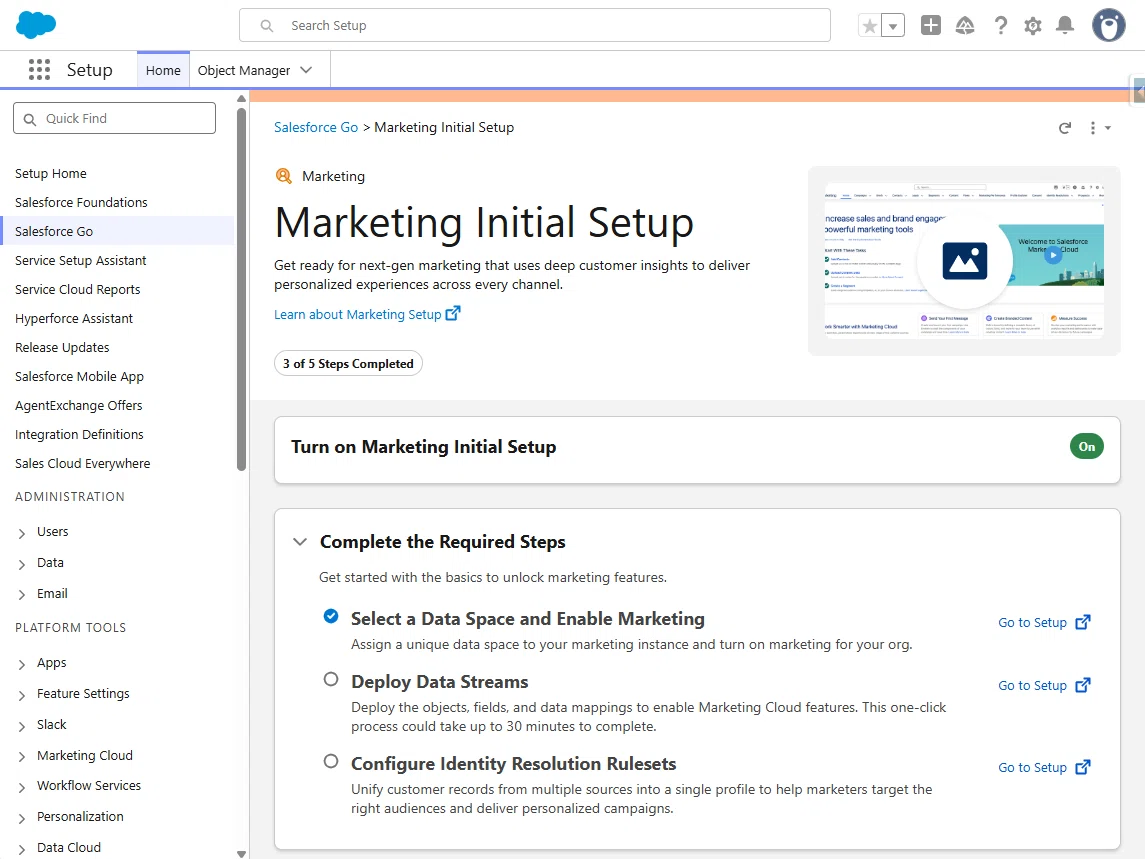Expand the Feature Settings node
Image resolution: width=1145 pixels, height=859 pixels.
(22, 695)
